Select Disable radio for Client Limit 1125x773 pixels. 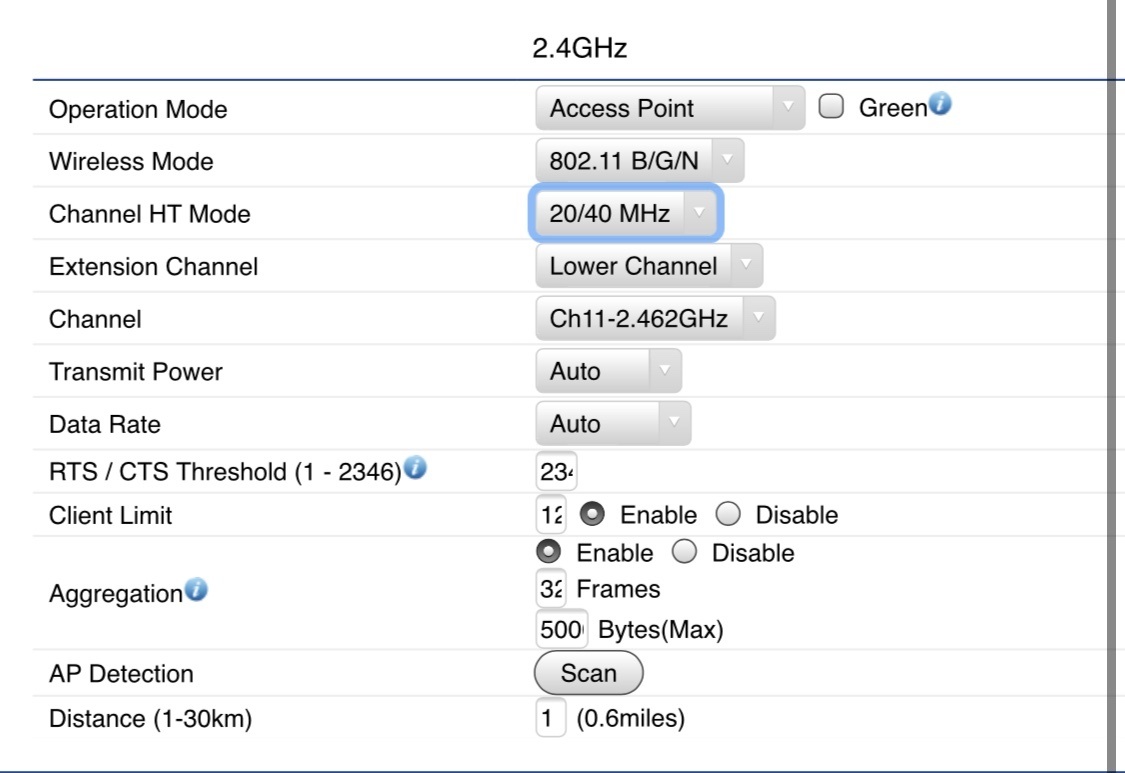click(728, 515)
